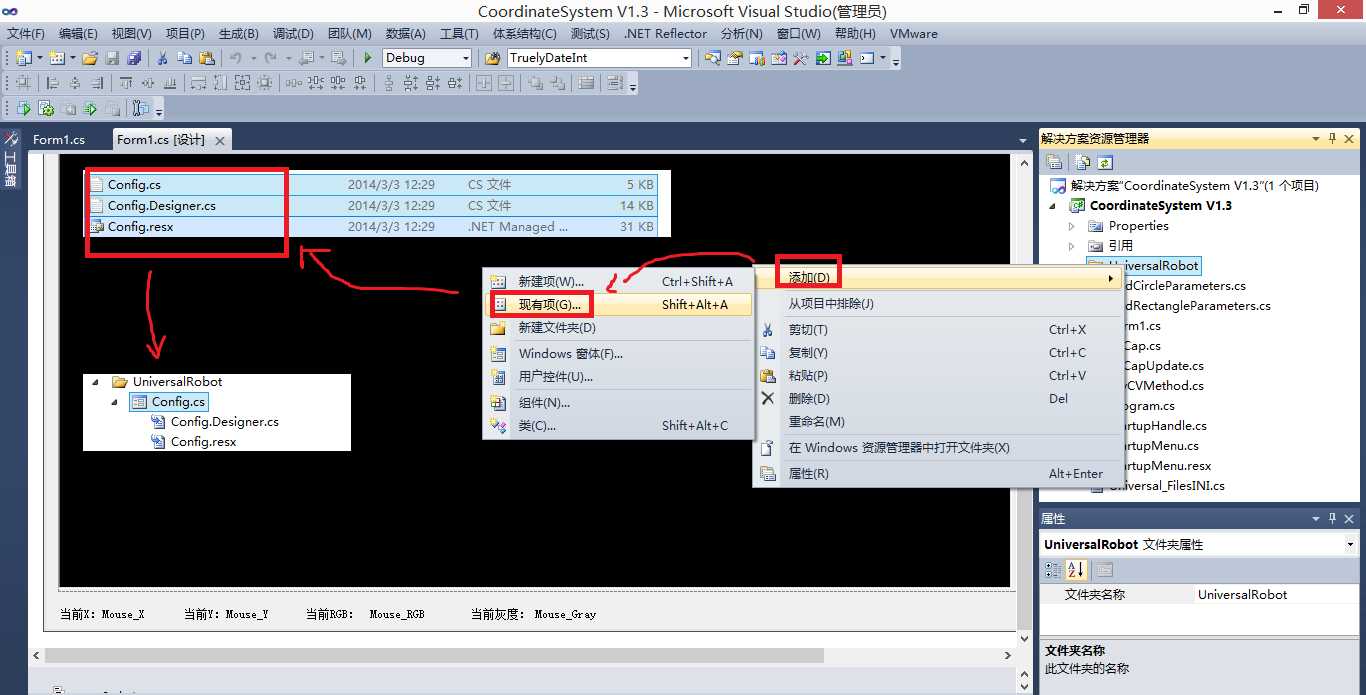1366x695 pixels.
Task: Switch to the Form1.cs code tab
Action: (x=59, y=140)
